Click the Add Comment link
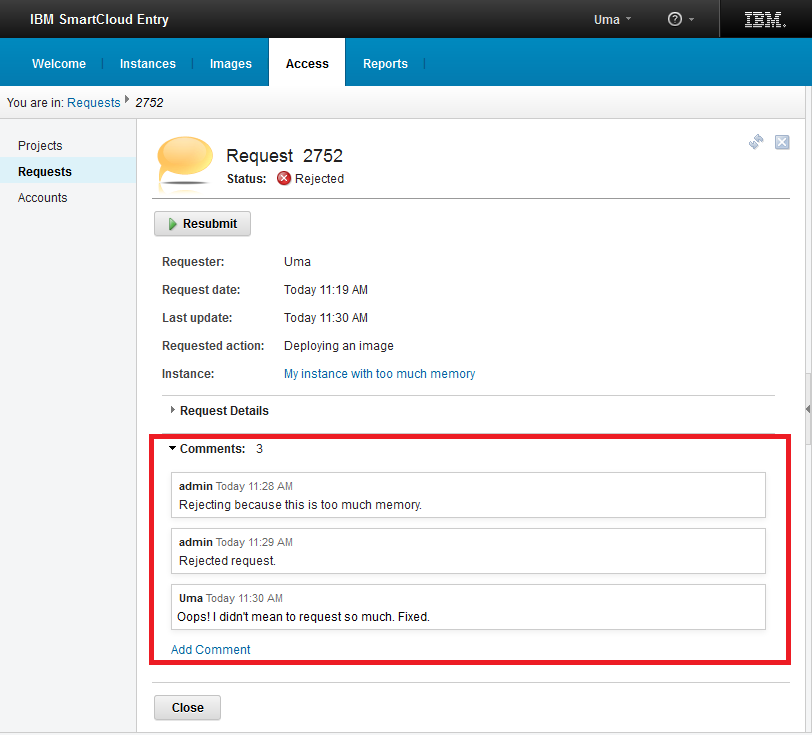Viewport: 812px width, 735px height. [211, 649]
